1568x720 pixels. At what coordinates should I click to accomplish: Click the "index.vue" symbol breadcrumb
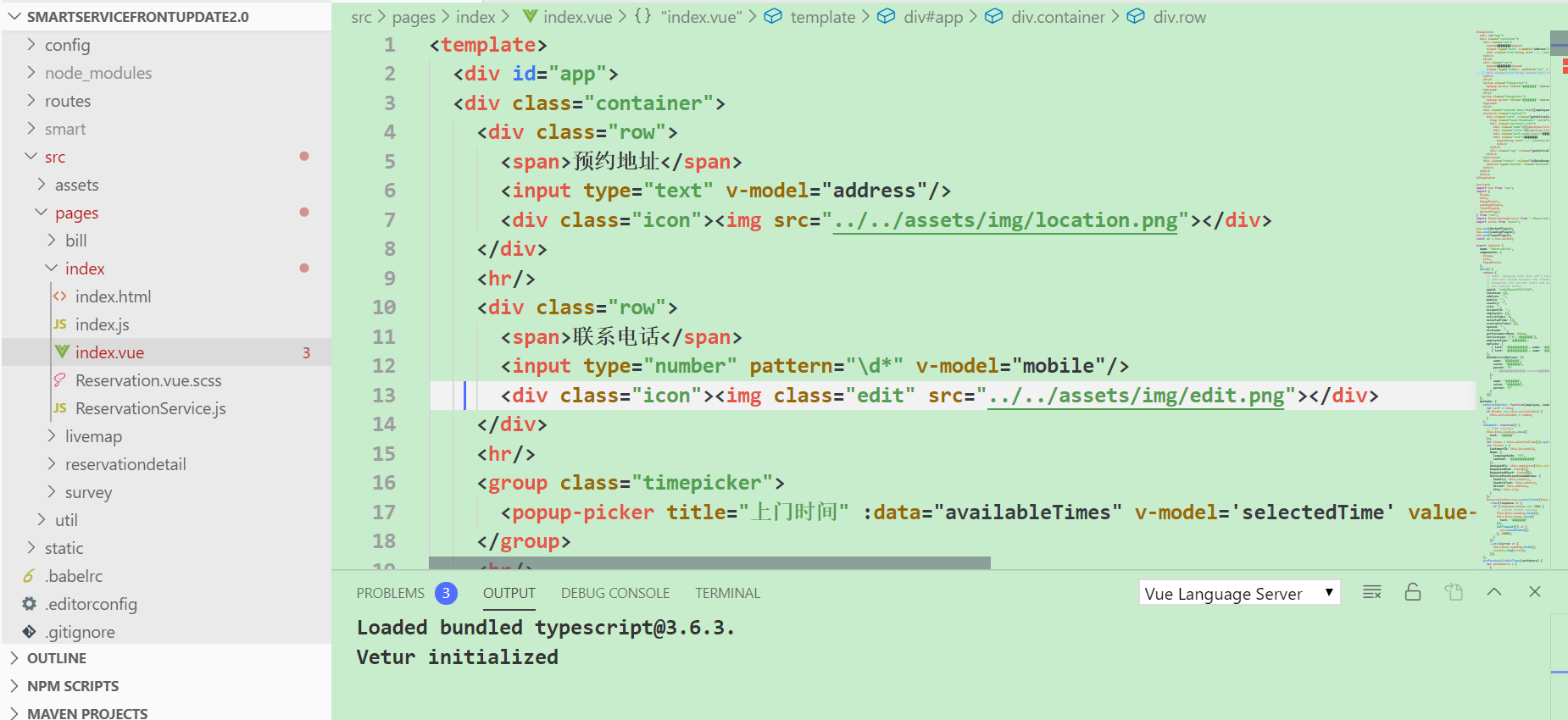click(688, 17)
